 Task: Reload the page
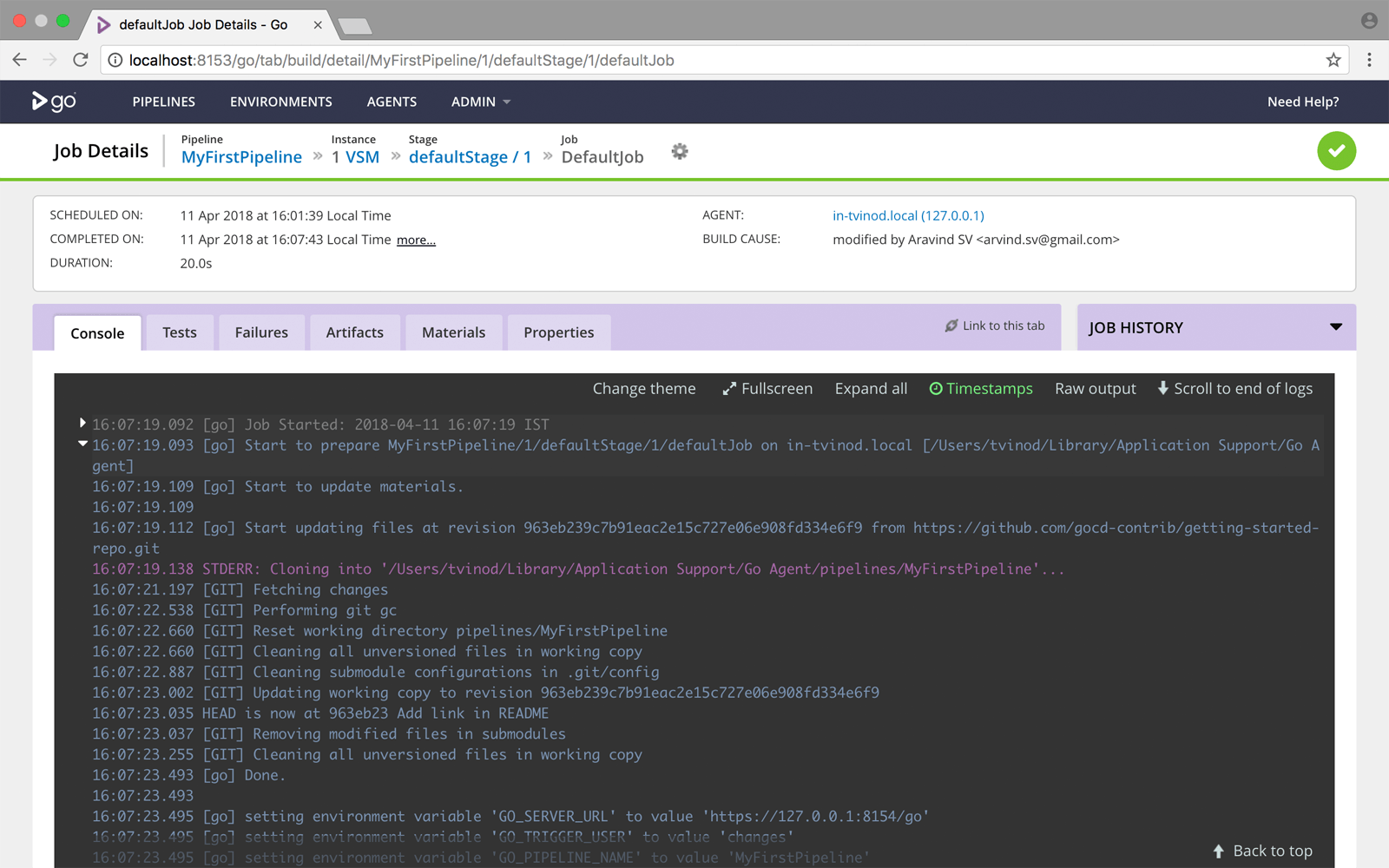point(81,60)
